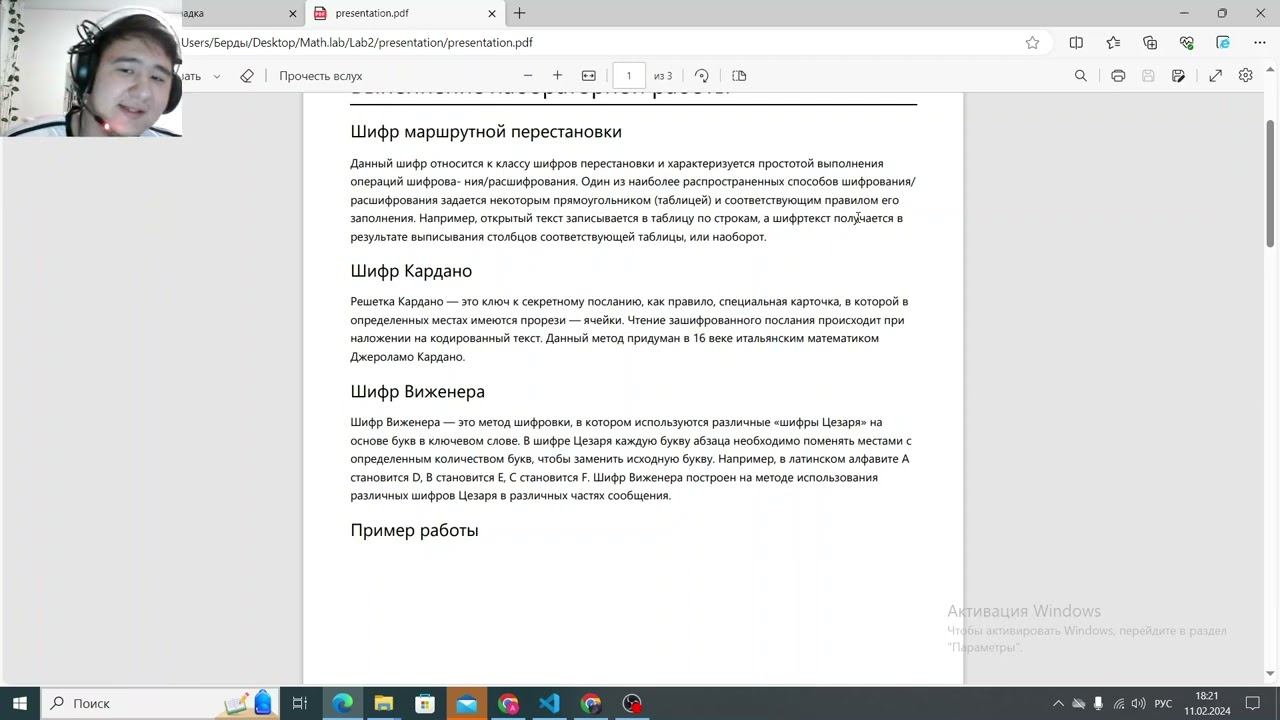Click the Read aloud button 'Прочесть вслух'
The height and width of the screenshot is (720, 1280).
pyautogui.click(x=320, y=76)
